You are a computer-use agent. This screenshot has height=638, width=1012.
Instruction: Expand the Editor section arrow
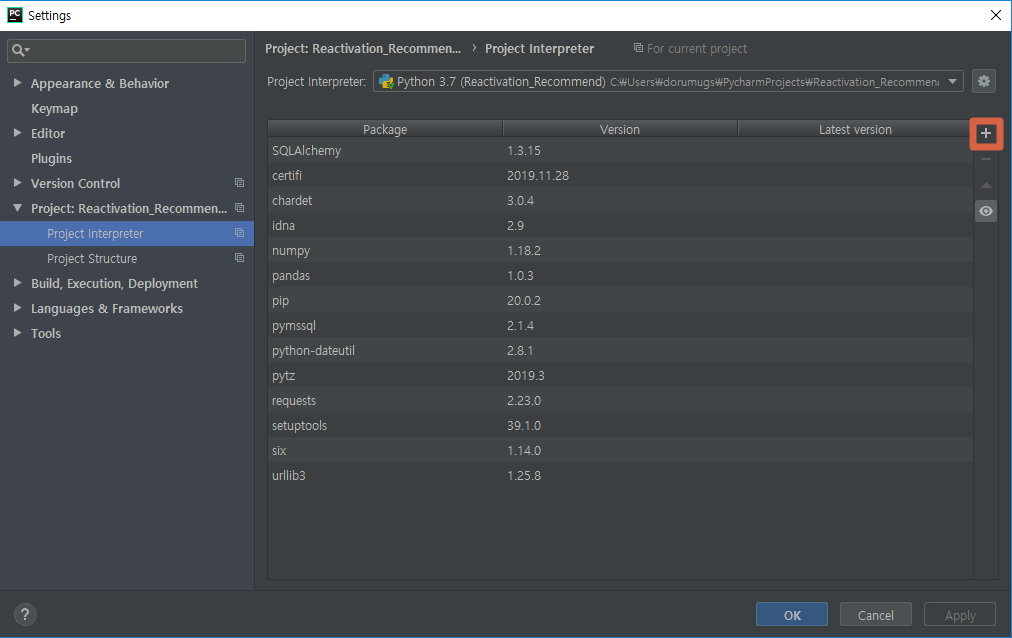17,133
